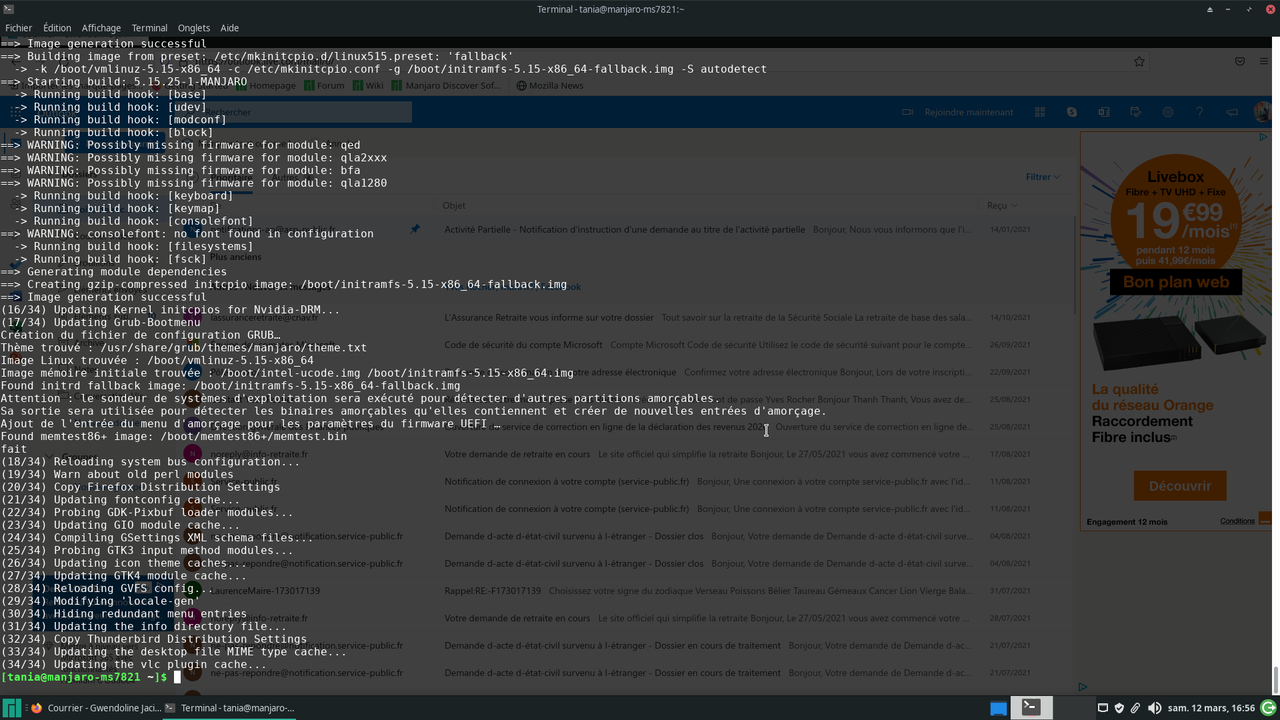The height and width of the screenshot is (720, 1280).
Task: Switch to the first workspace with blue window
Action: pyautogui.click(x=998, y=708)
